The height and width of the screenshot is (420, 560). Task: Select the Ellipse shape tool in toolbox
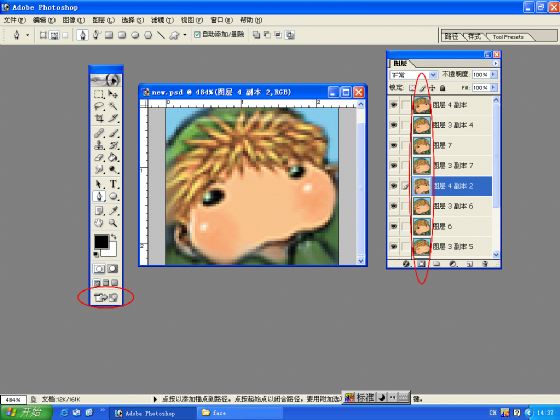[113, 196]
